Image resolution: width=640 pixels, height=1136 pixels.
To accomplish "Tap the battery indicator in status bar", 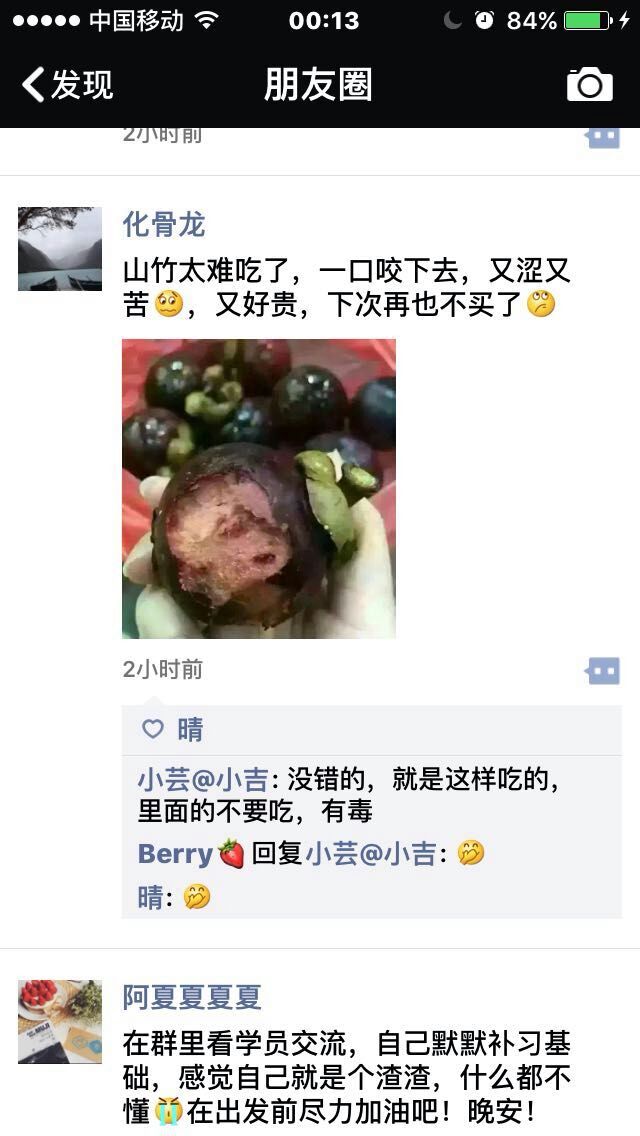I will pos(587,20).
